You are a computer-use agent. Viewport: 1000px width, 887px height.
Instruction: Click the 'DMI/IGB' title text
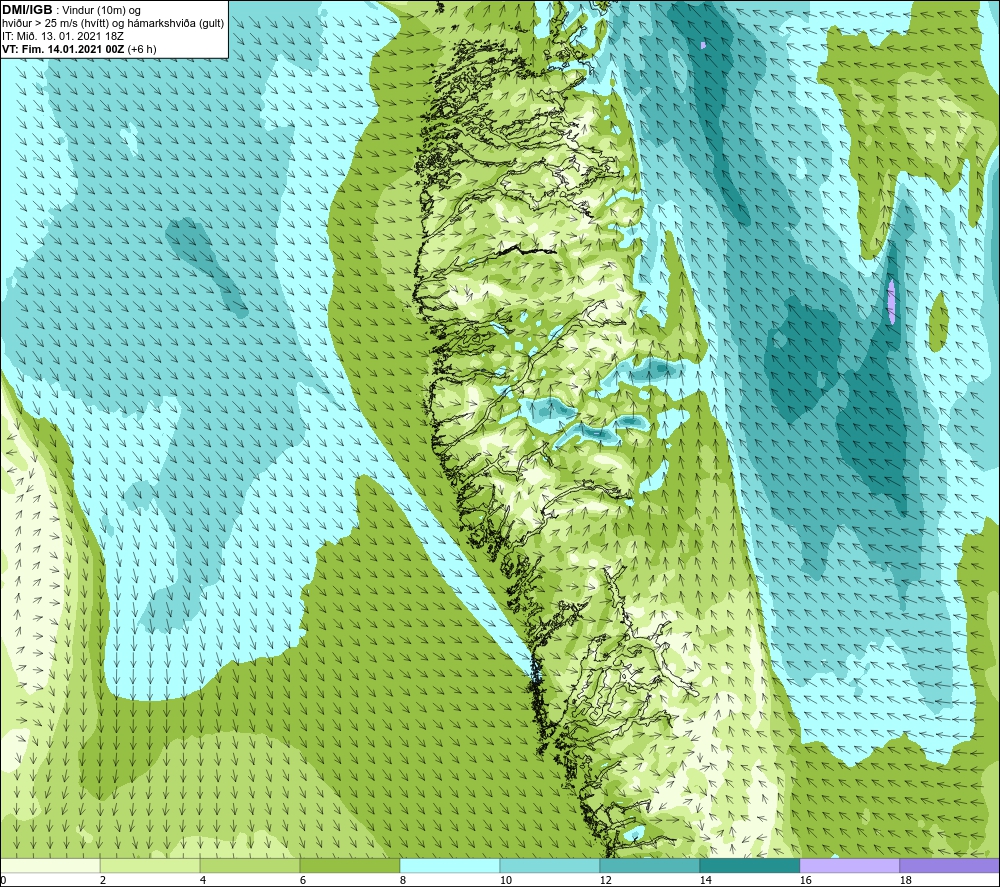27,10
